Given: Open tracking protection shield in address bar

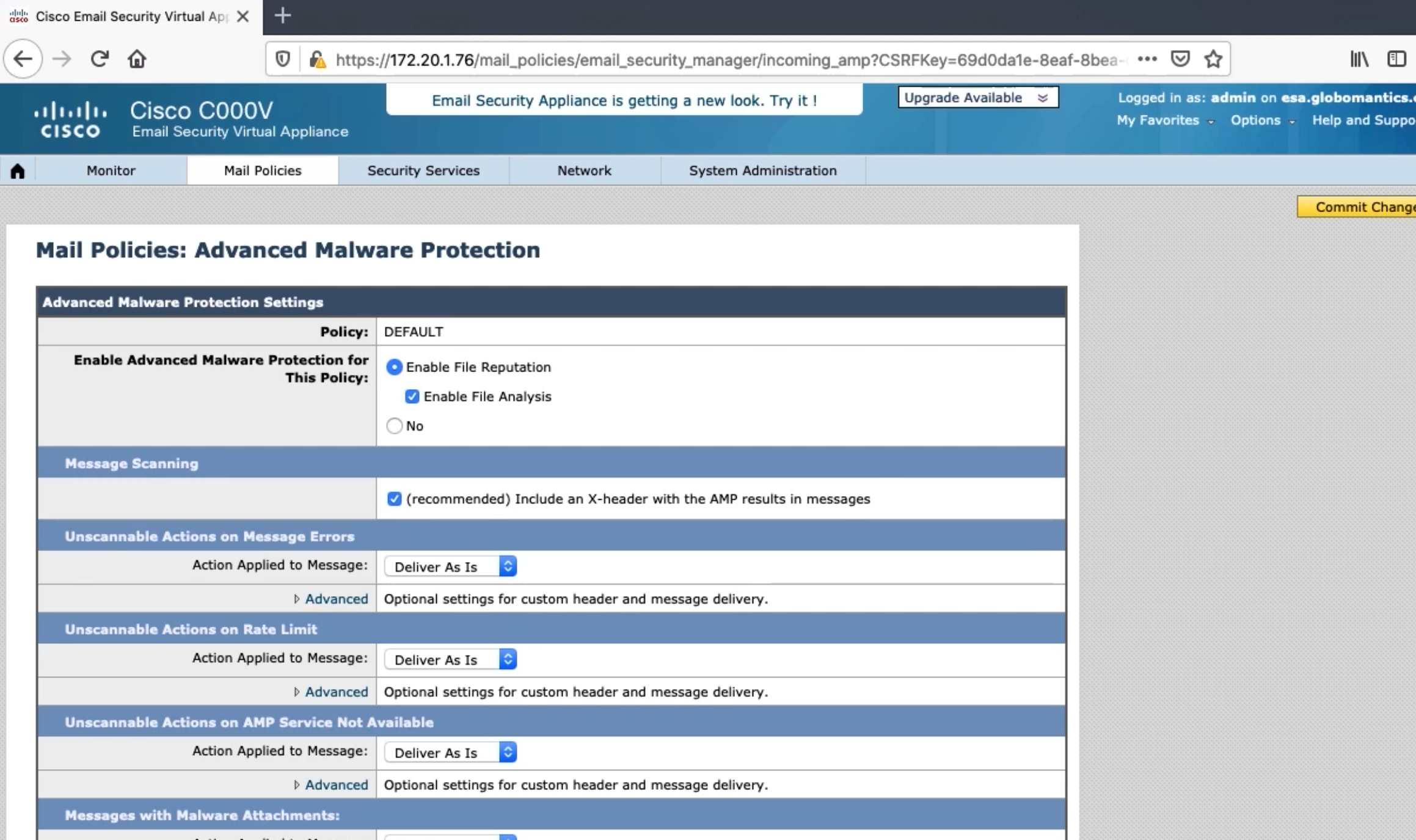Looking at the screenshot, I should click(x=282, y=59).
